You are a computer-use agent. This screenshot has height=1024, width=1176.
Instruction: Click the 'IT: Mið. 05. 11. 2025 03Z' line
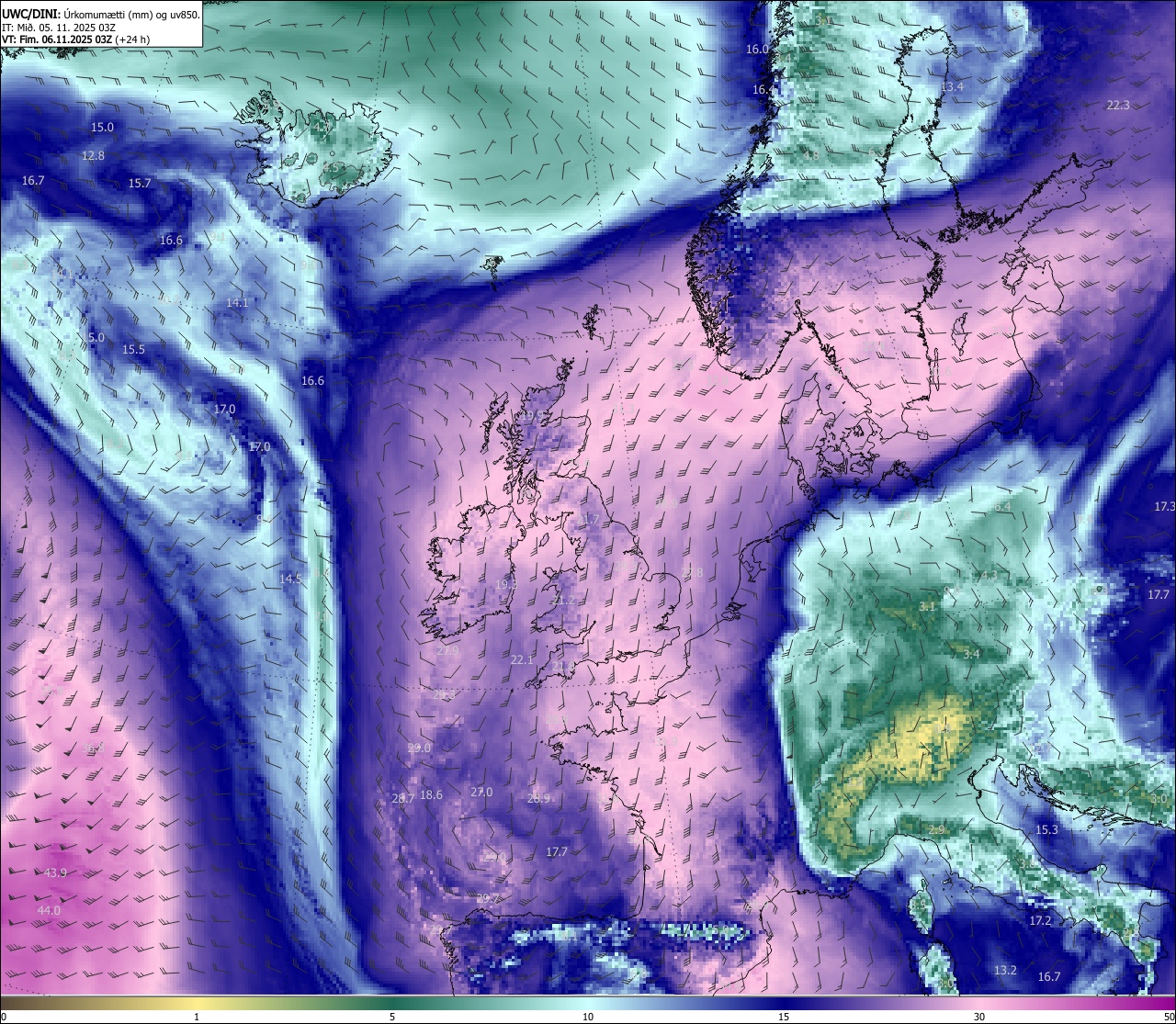[x=59, y=28]
